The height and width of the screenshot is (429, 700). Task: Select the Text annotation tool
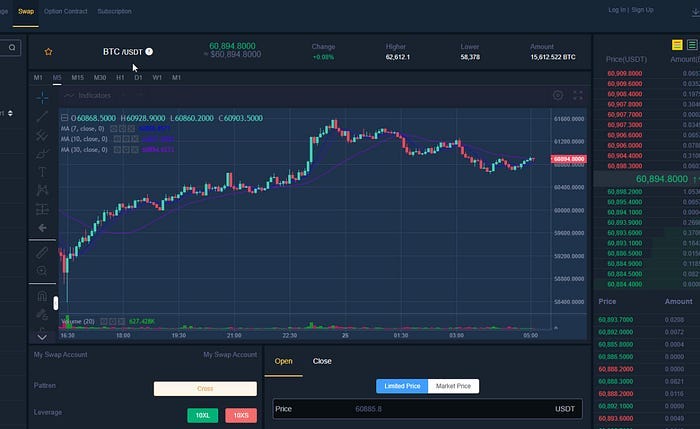pos(42,172)
